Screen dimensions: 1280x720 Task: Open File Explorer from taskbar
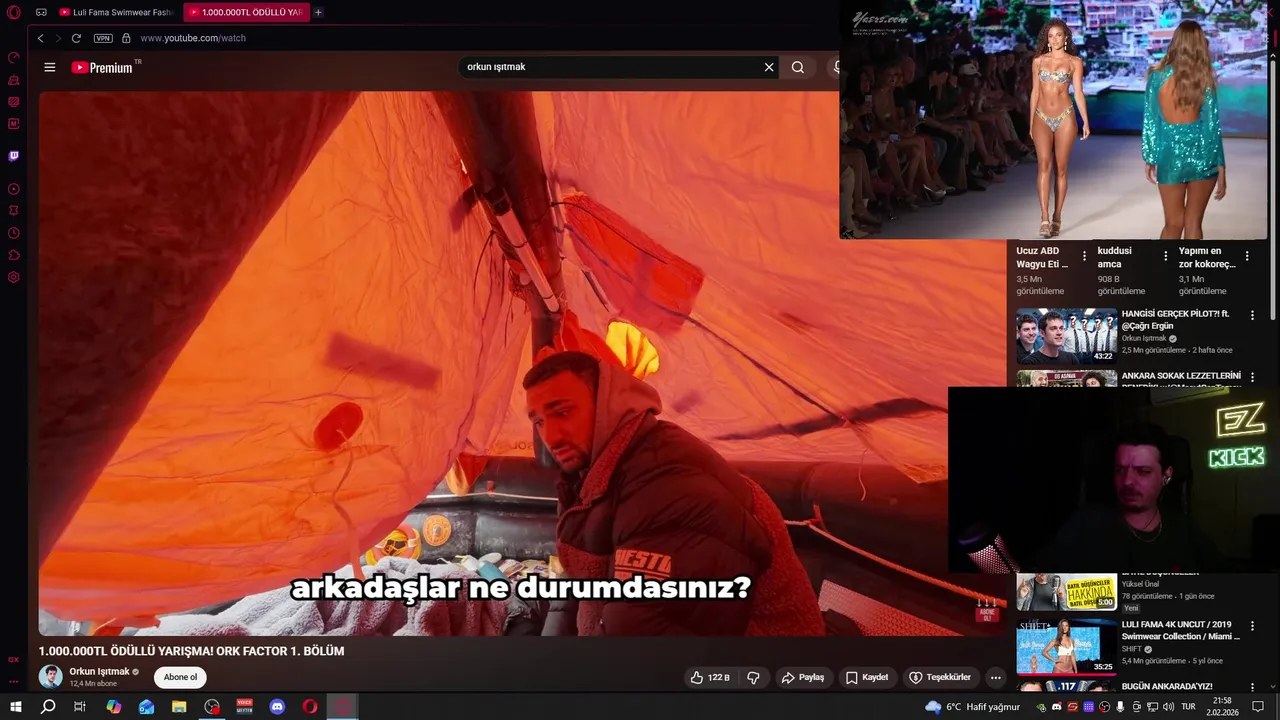(x=179, y=707)
